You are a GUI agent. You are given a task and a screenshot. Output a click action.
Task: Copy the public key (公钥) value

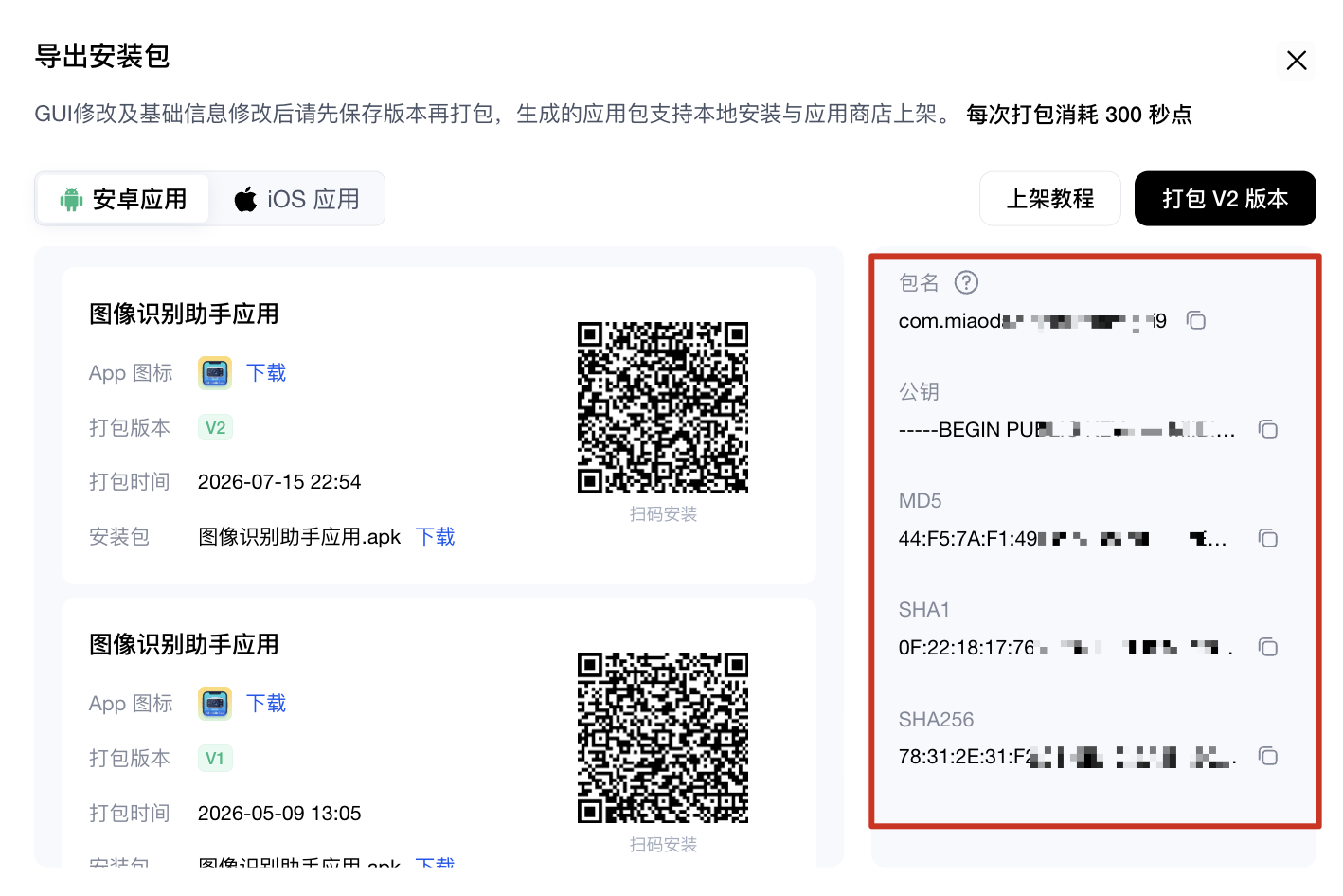point(1268,429)
